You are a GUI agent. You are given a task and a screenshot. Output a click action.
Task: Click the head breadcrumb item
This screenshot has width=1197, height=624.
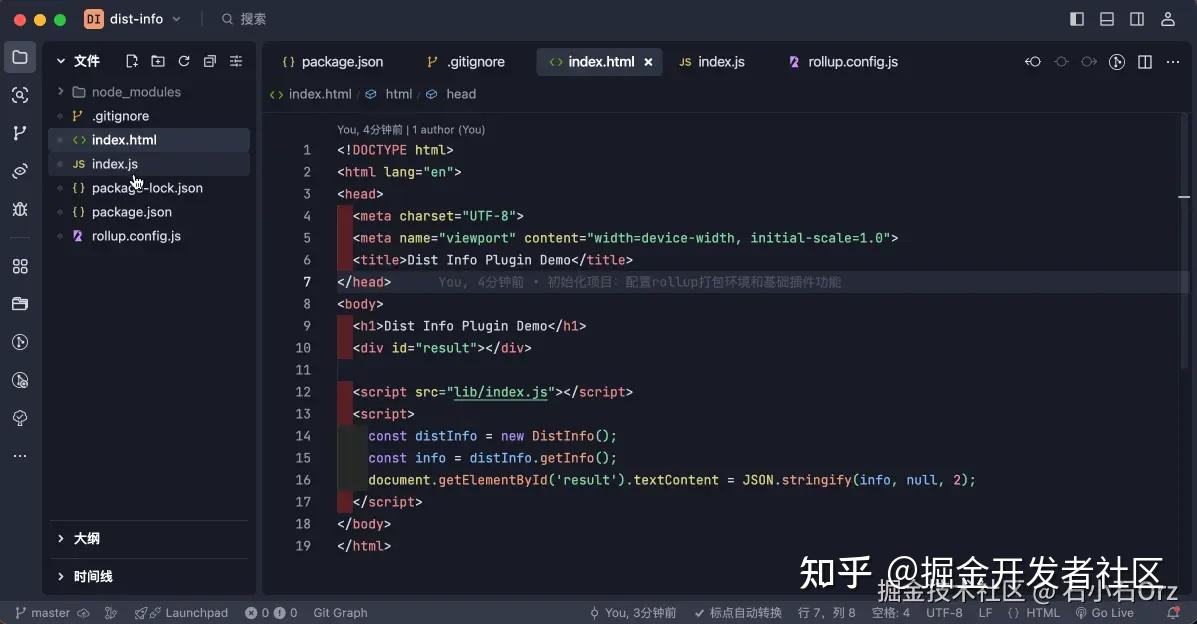(461, 94)
